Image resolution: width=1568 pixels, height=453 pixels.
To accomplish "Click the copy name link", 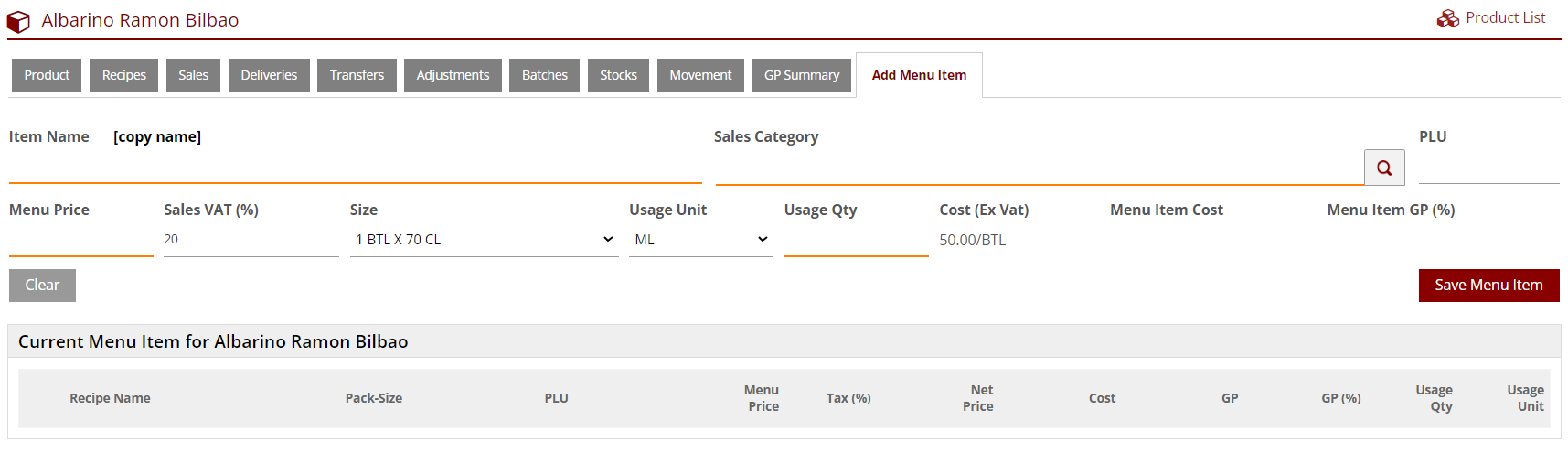I will pyautogui.click(x=157, y=136).
